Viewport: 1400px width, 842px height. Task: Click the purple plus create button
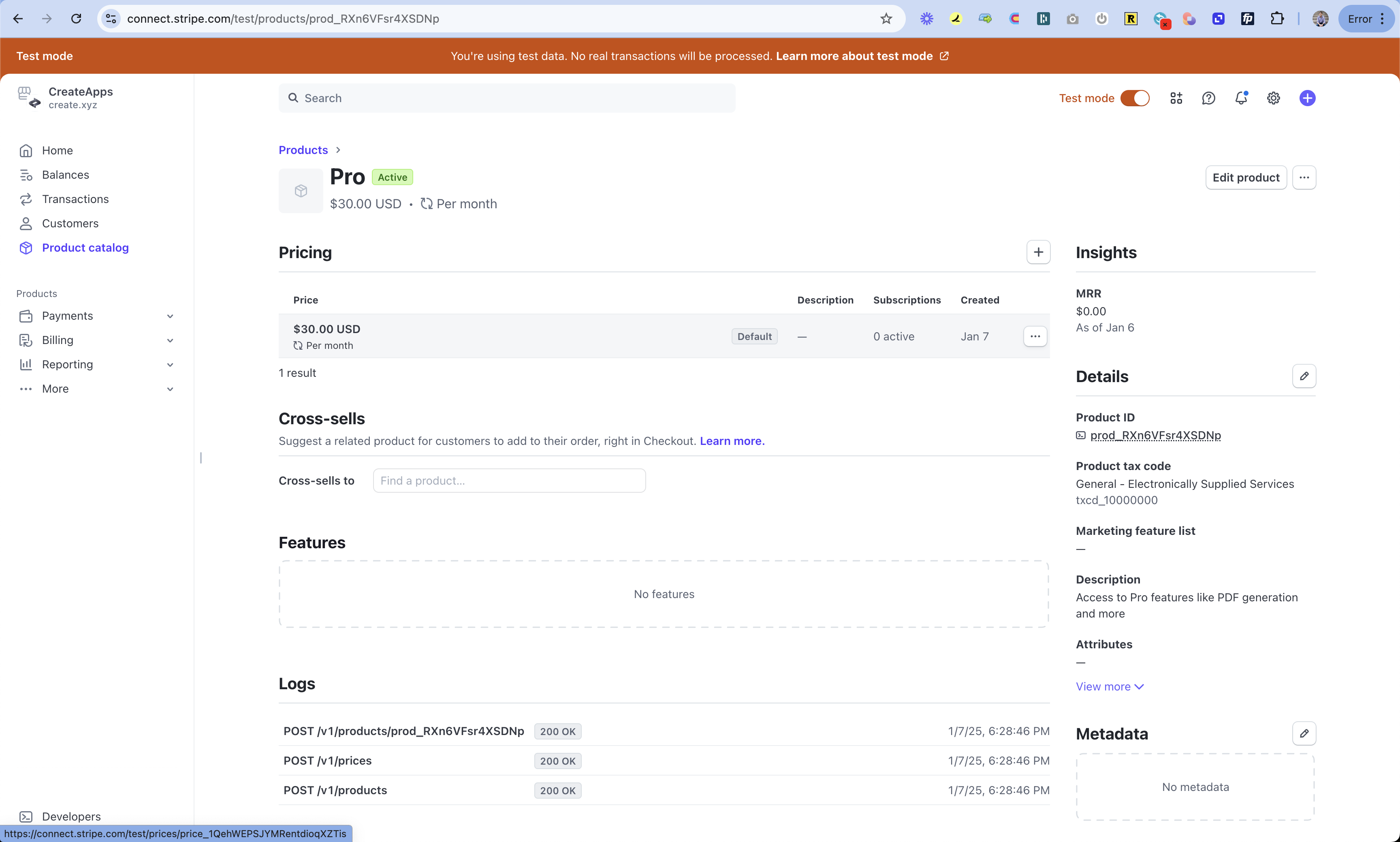[1307, 98]
